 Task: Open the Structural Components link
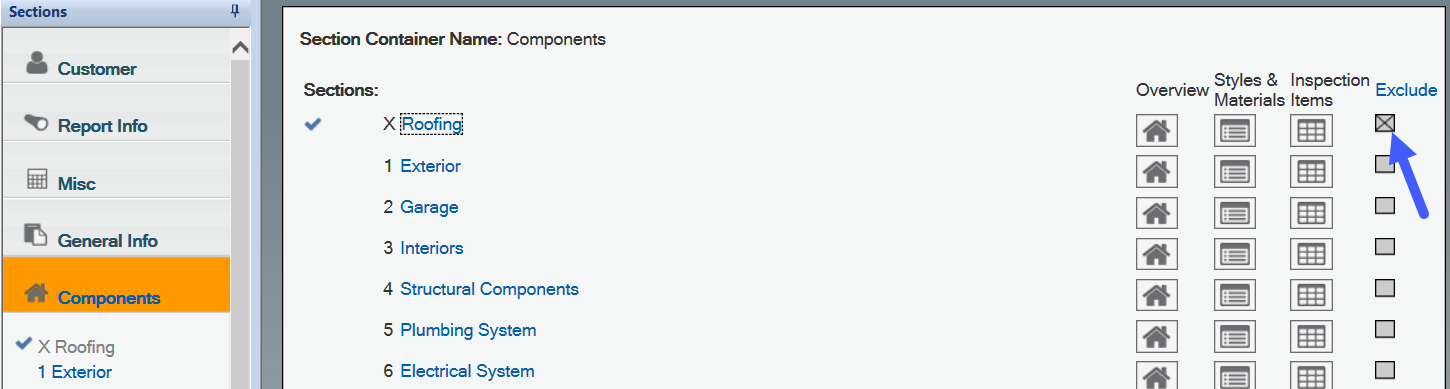click(489, 289)
